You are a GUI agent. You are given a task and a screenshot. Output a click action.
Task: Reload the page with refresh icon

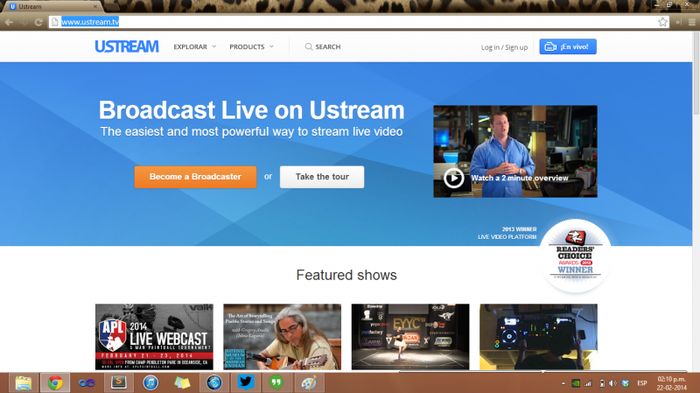click(38, 22)
